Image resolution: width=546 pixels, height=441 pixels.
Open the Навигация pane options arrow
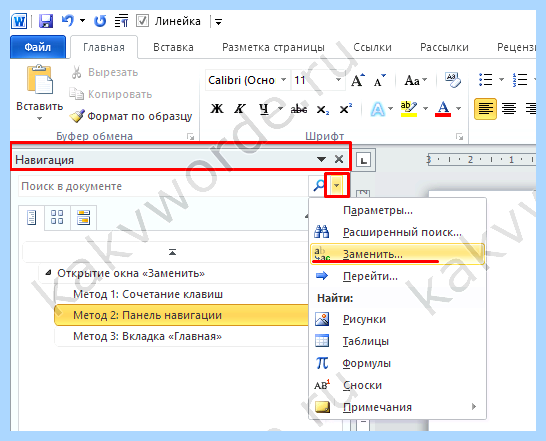321,160
